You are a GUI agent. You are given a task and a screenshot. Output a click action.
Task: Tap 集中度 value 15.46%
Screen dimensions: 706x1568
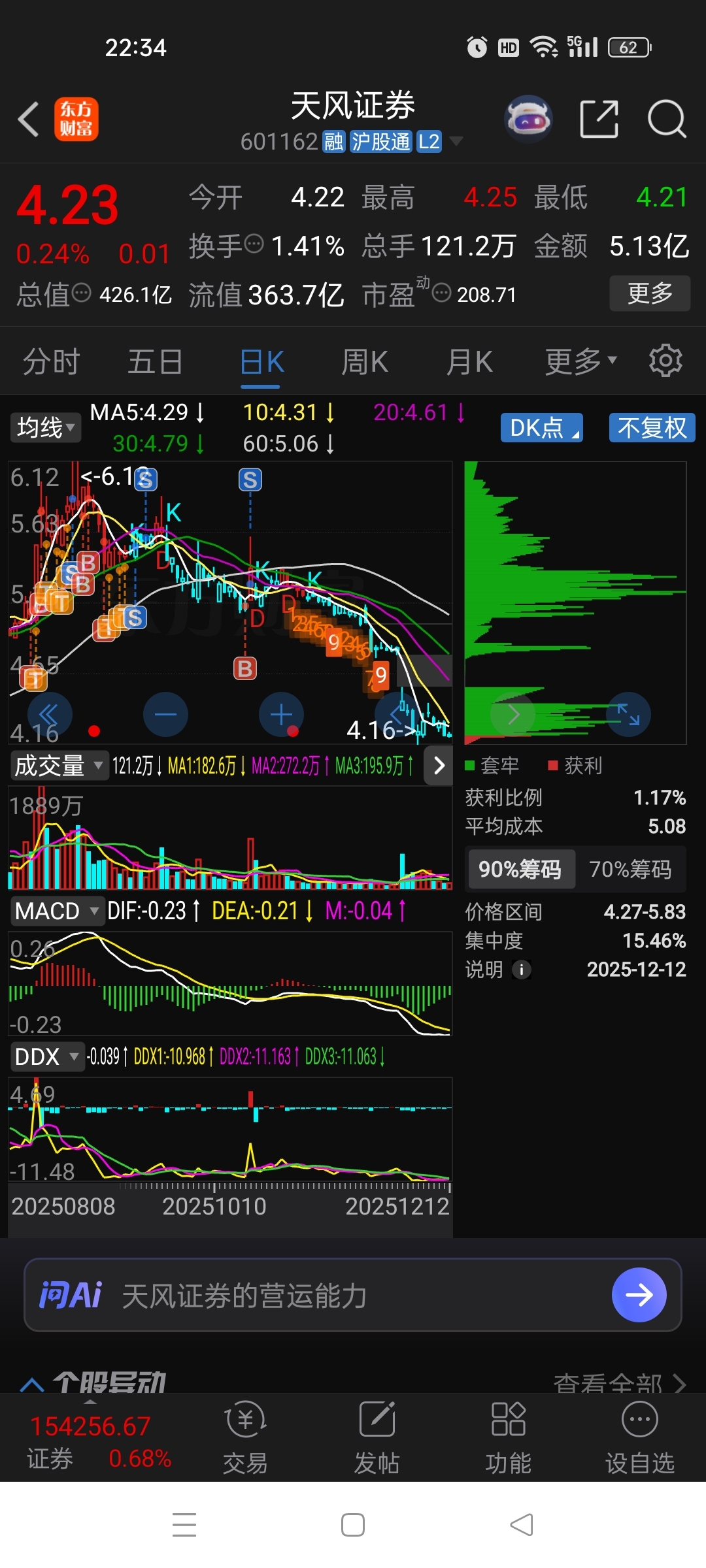tap(654, 941)
